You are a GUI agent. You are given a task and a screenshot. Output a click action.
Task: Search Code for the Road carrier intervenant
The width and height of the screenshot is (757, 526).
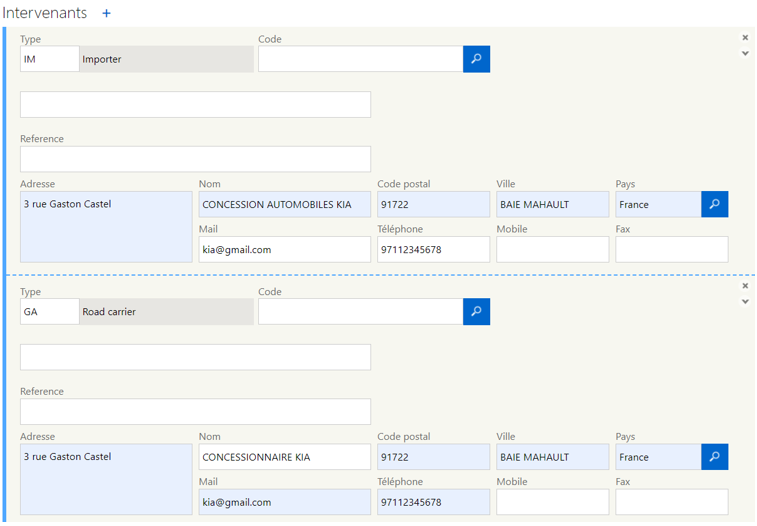[x=476, y=311]
